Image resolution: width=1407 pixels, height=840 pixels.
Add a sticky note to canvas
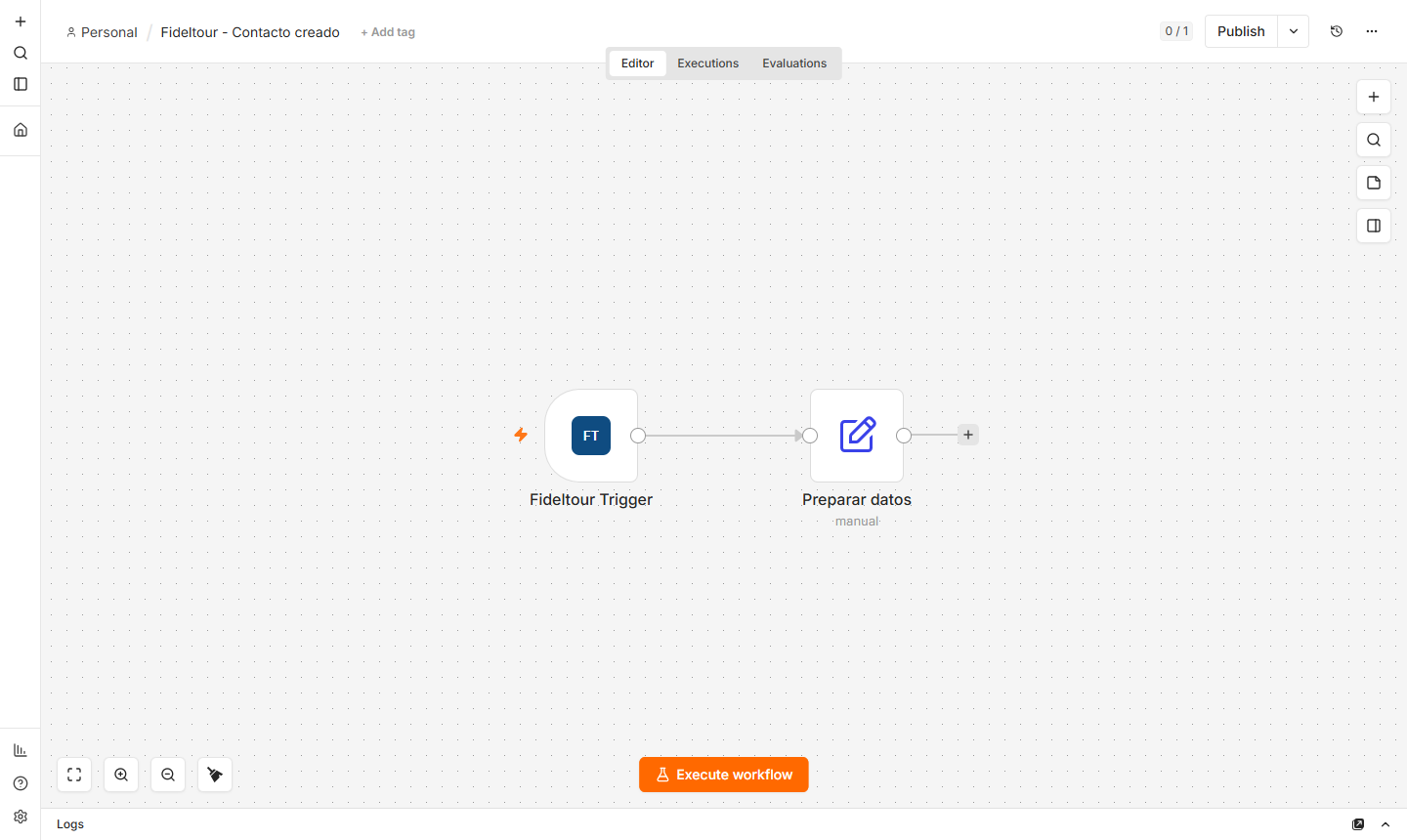(1374, 183)
